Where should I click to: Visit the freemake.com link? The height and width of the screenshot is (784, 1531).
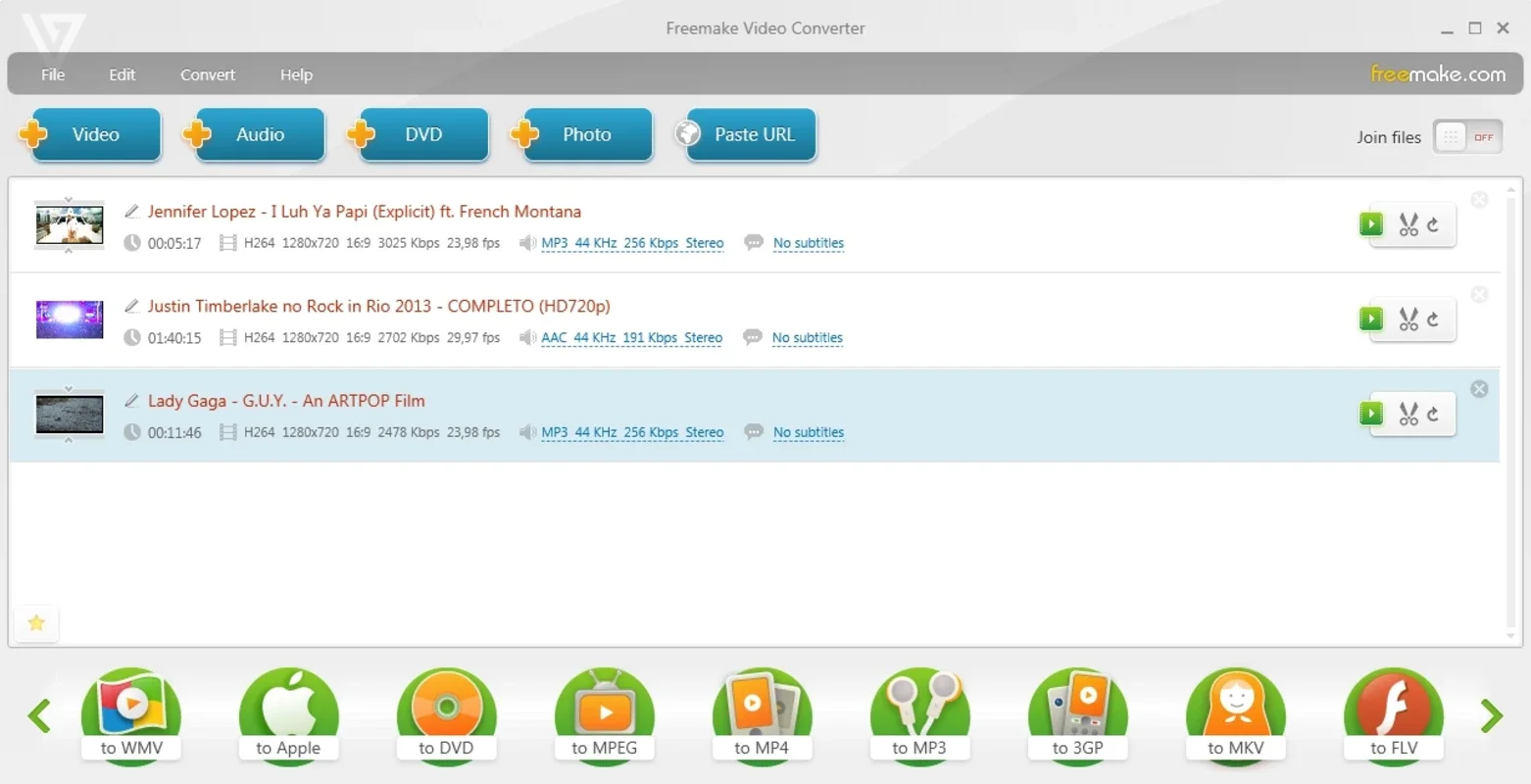pyautogui.click(x=1438, y=73)
